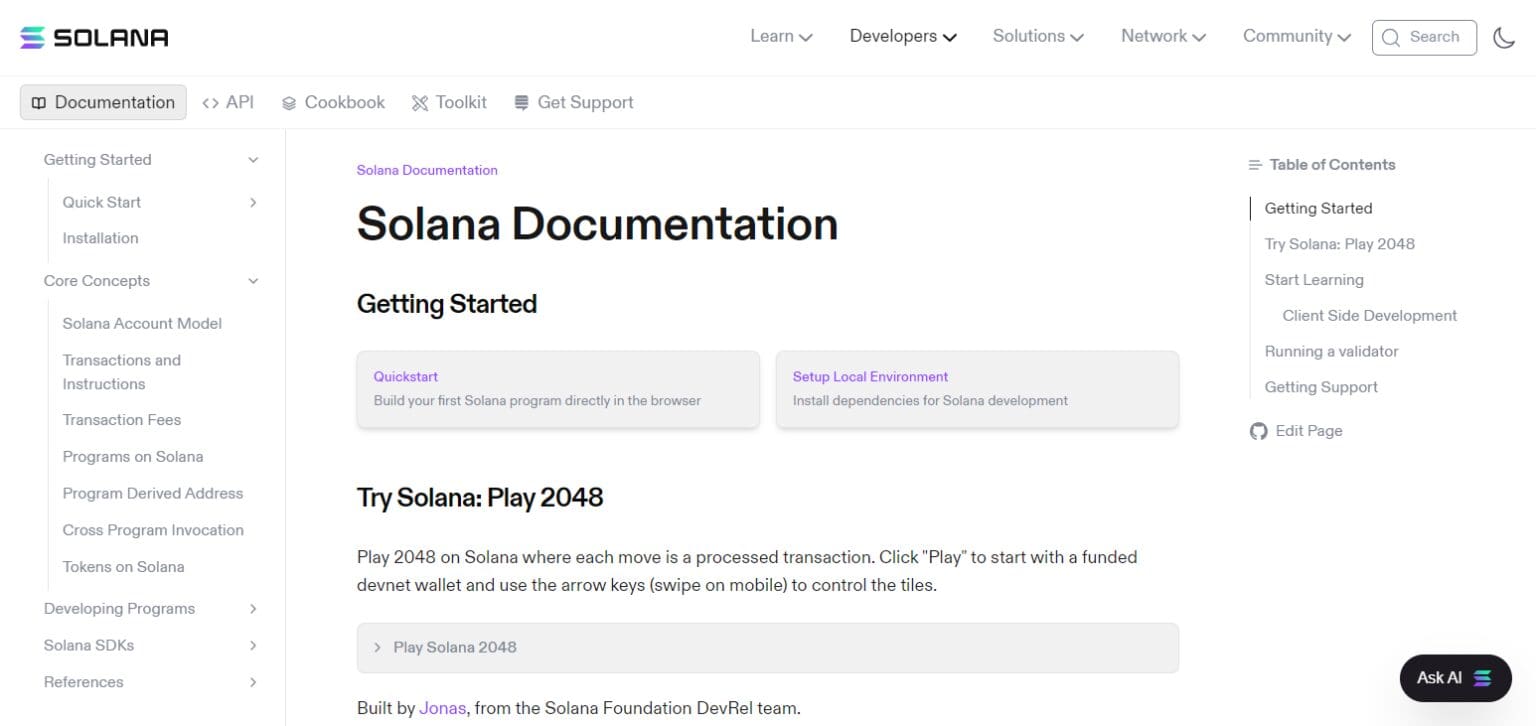Select the API code icon
The height and width of the screenshot is (726, 1536).
[x=210, y=102]
